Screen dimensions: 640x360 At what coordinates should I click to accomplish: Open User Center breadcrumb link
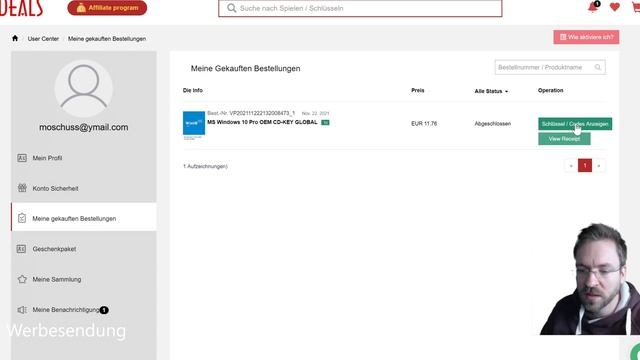43,39
